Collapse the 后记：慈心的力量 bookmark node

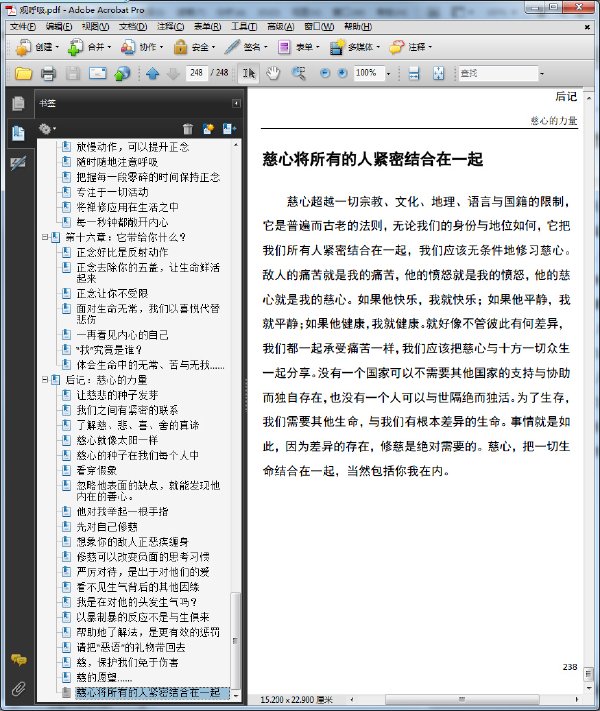point(45,380)
